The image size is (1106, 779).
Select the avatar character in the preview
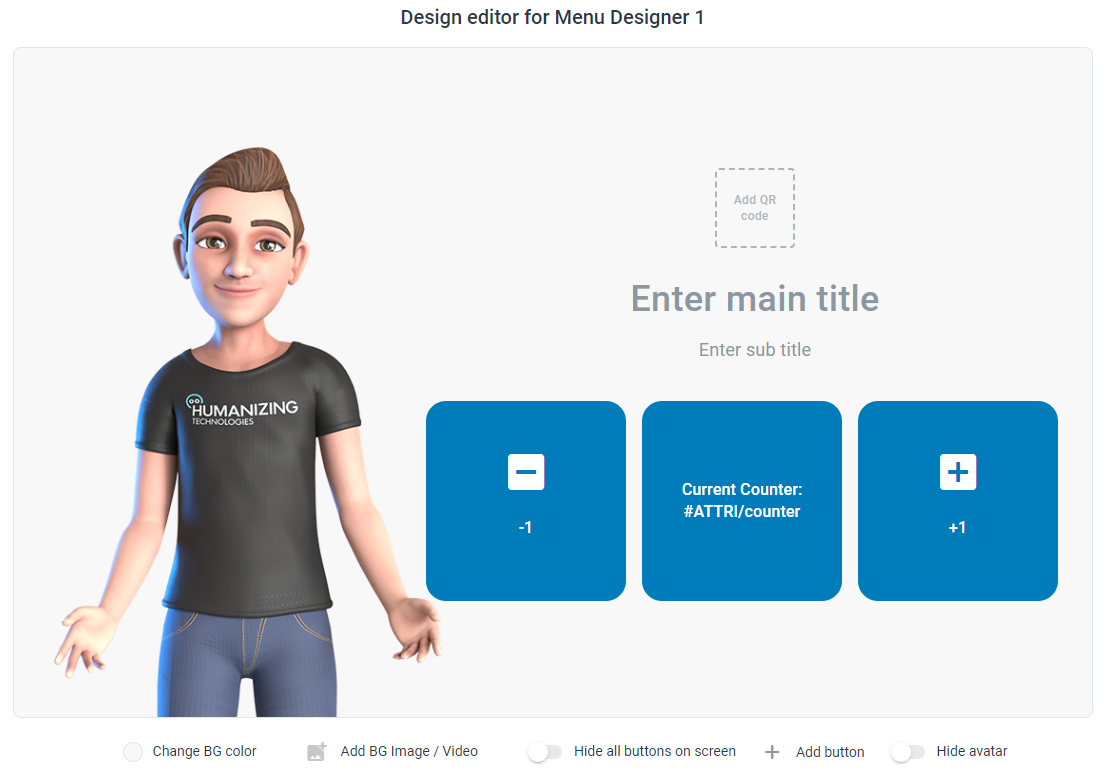click(248, 432)
